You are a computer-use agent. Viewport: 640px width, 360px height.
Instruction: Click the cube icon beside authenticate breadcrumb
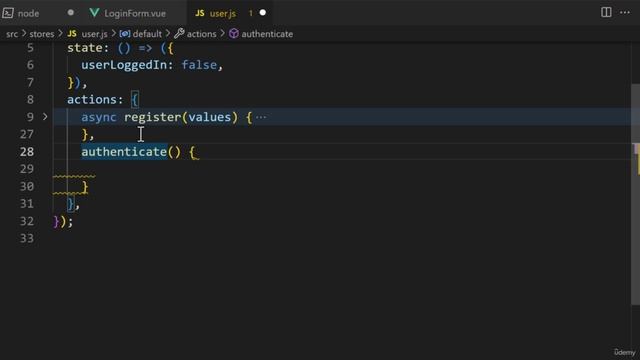pos(233,33)
